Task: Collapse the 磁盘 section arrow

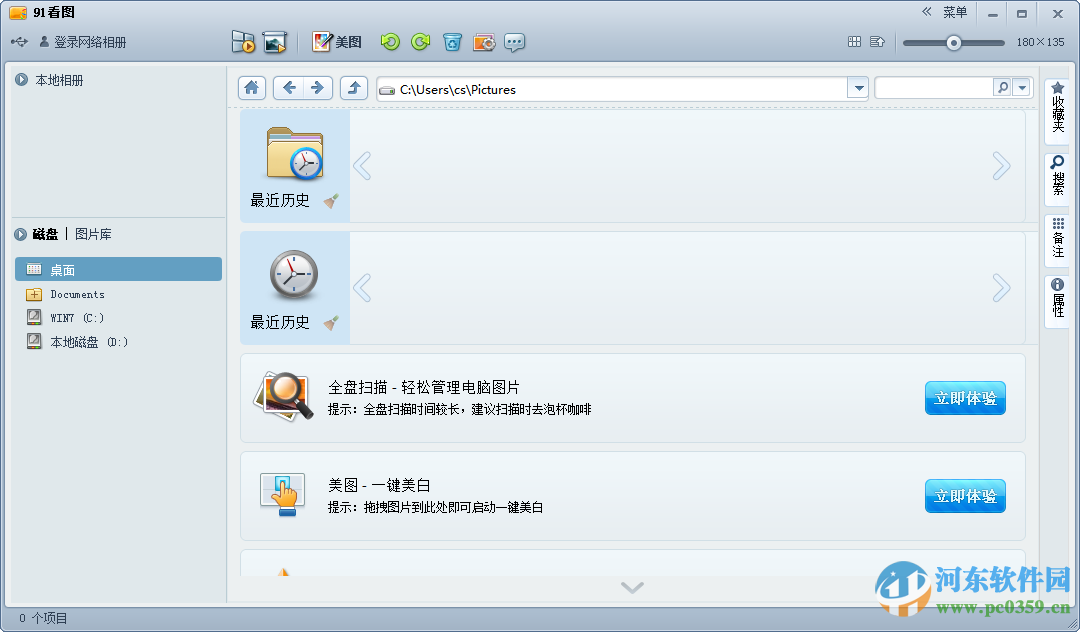Action: click(x=21, y=235)
